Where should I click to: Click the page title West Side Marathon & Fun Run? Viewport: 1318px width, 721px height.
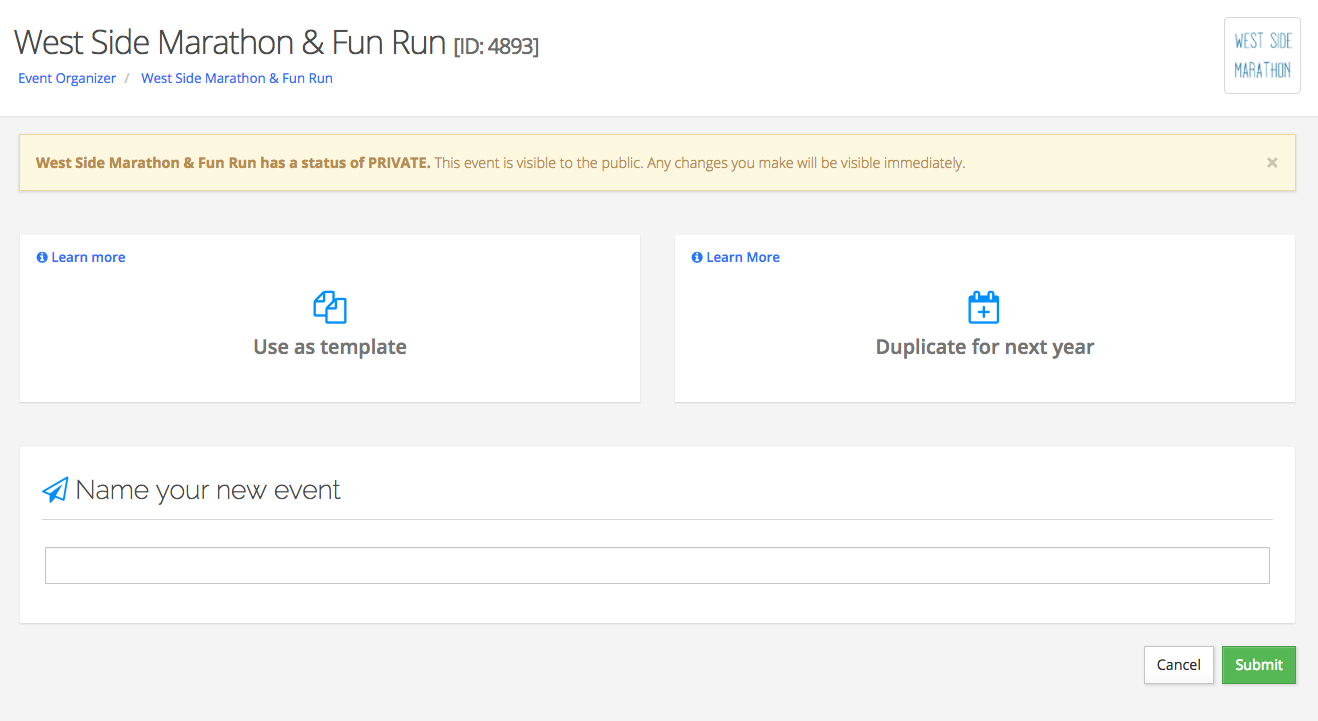[x=230, y=43]
